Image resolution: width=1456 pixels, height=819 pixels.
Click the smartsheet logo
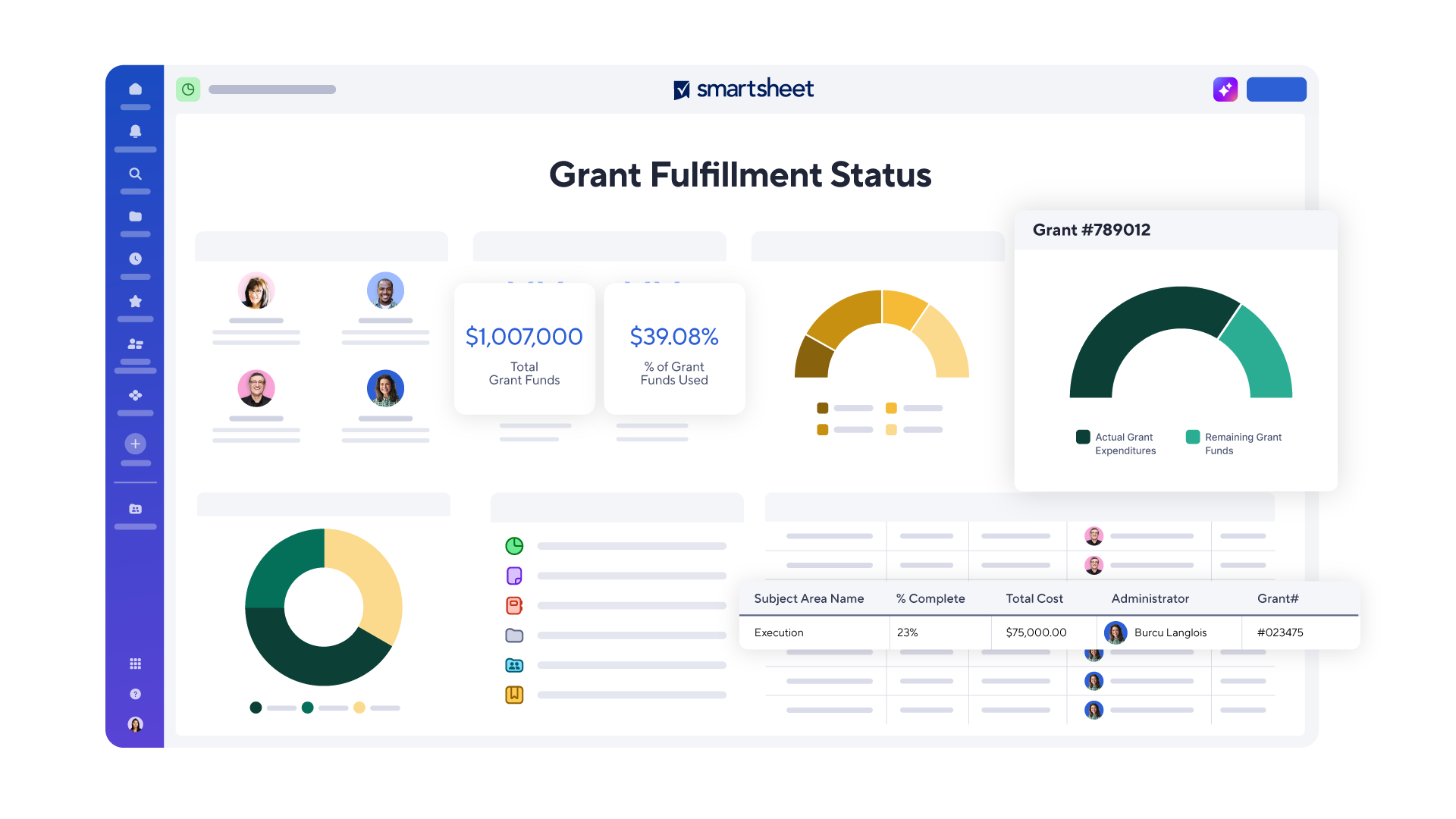[743, 89]
